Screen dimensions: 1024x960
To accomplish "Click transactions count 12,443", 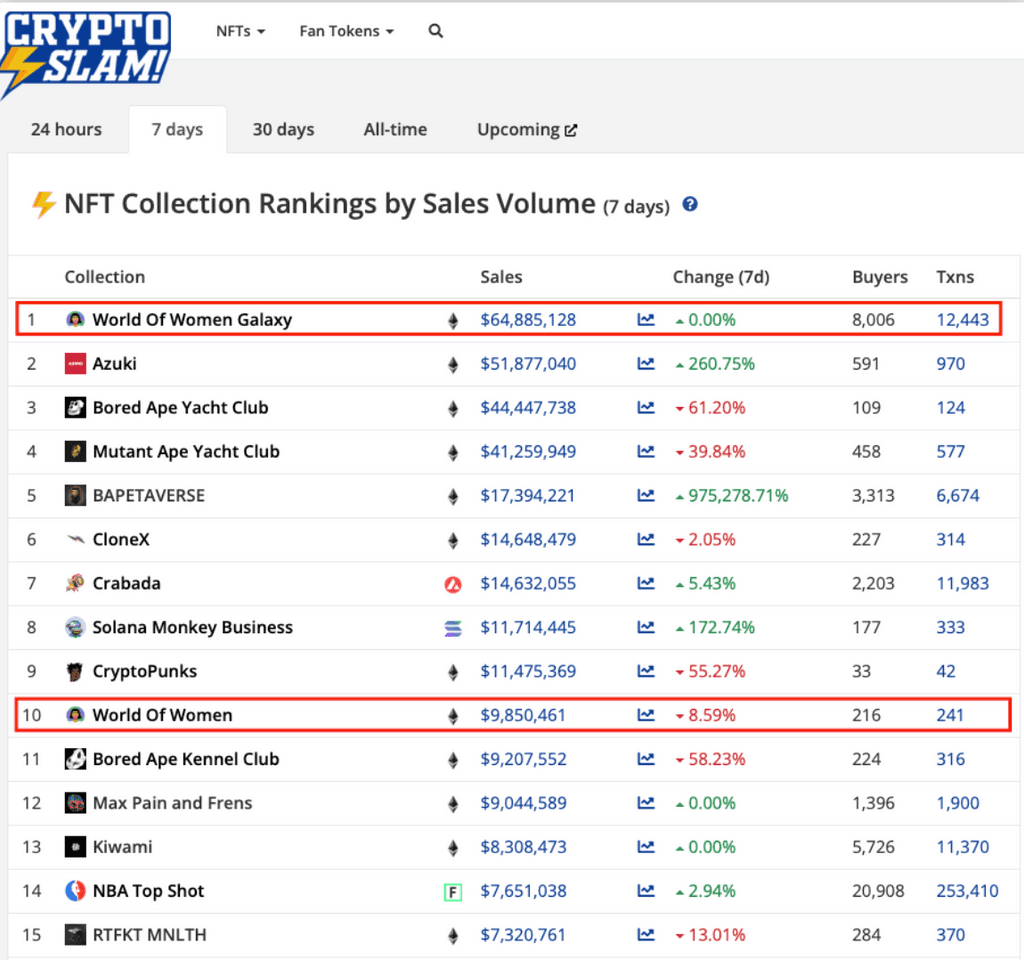I will coord(963,320).
